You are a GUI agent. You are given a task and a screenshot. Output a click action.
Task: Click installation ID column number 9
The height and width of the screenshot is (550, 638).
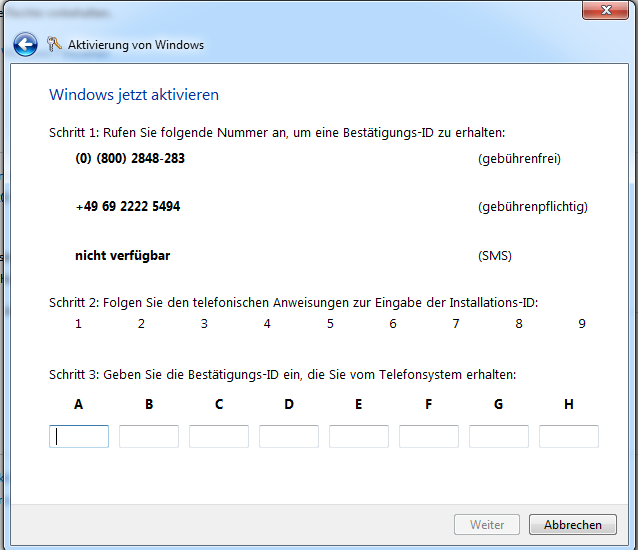pos(582,324)
